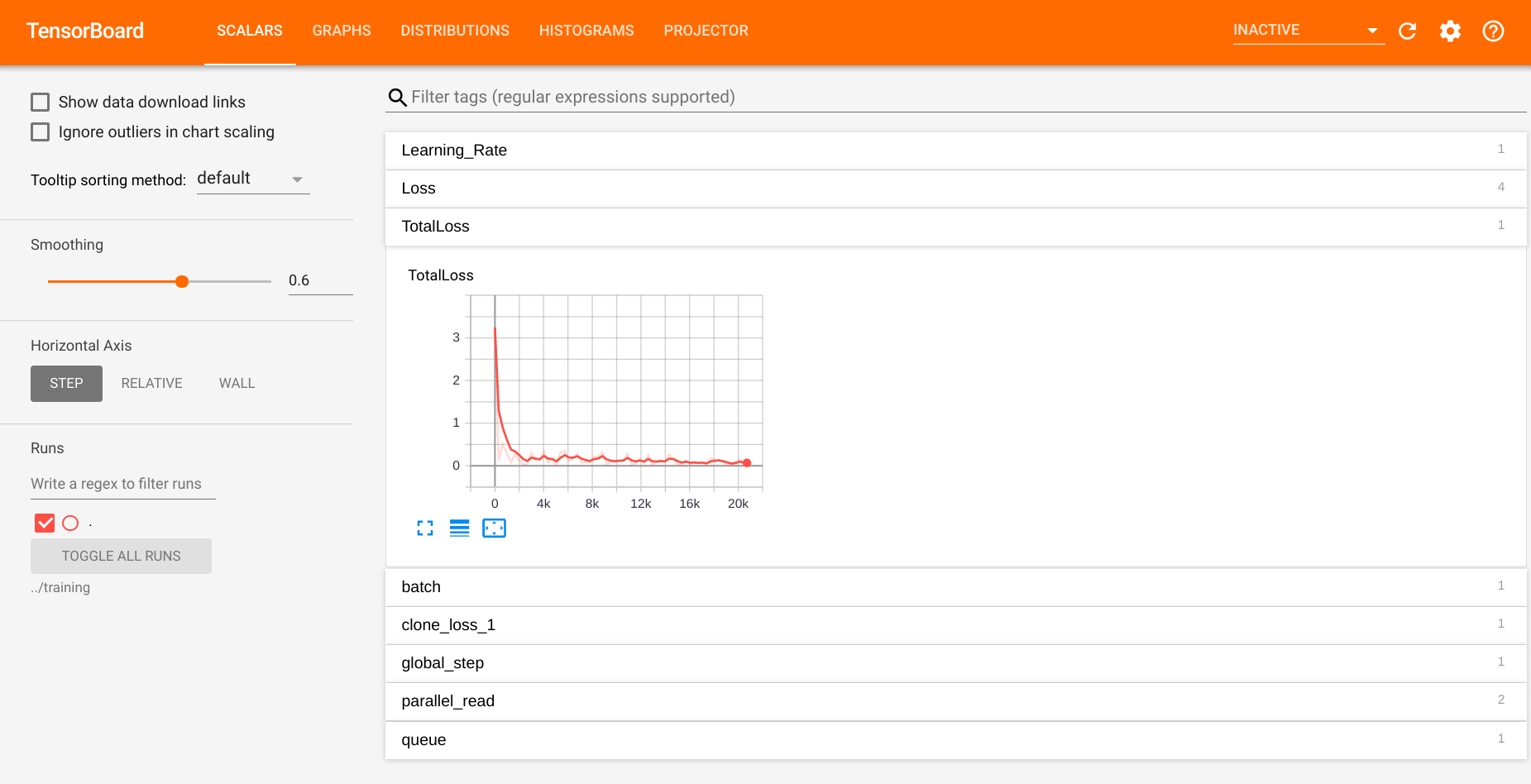1531x784 pixels.
Task: Check Ignore outliers in chart scaling
Action: coord(40,132)
